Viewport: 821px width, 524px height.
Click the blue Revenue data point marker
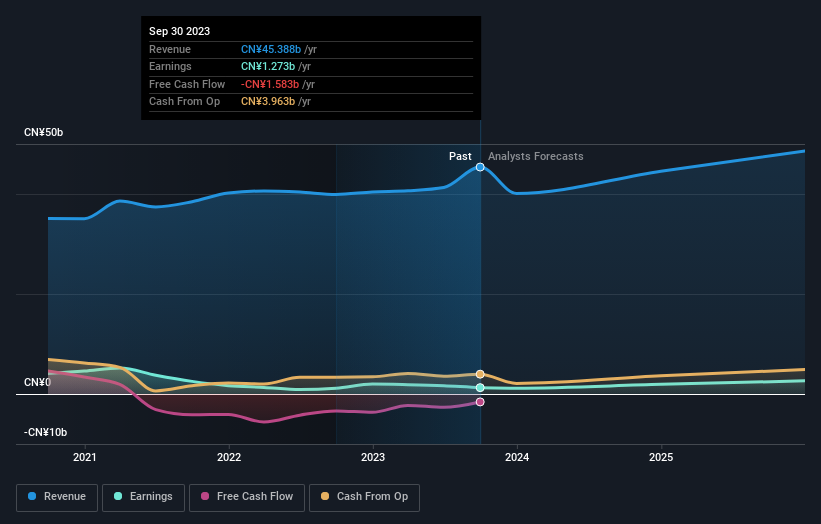tap(480, 168)
